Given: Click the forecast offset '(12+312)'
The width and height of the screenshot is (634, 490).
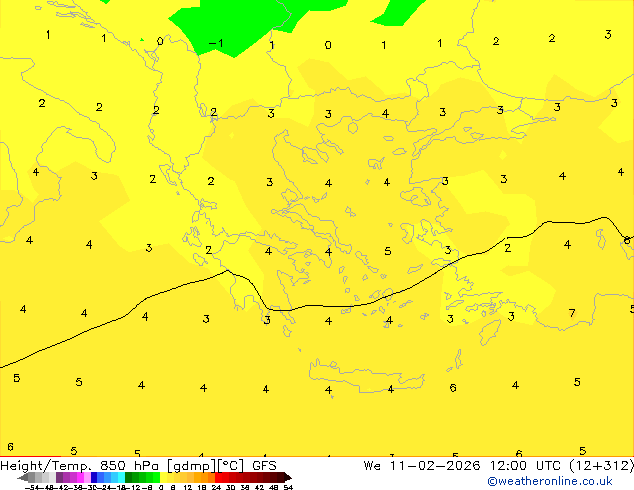Looking at the screenshot, I should (x=602, y=465).
